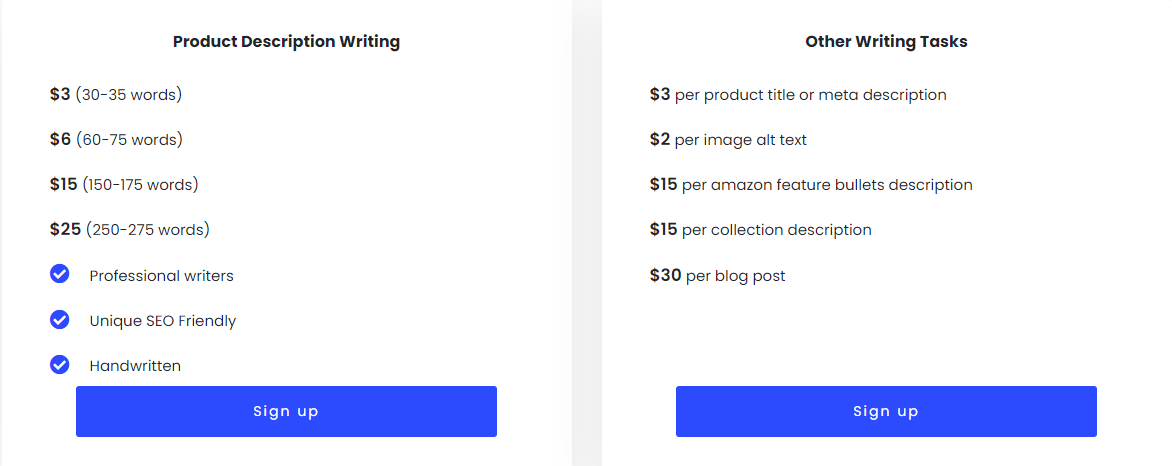Click the $15 per amazon feature bullets line
The image size is (1172, 466).
pyautogui.click(x=811, y=185)
